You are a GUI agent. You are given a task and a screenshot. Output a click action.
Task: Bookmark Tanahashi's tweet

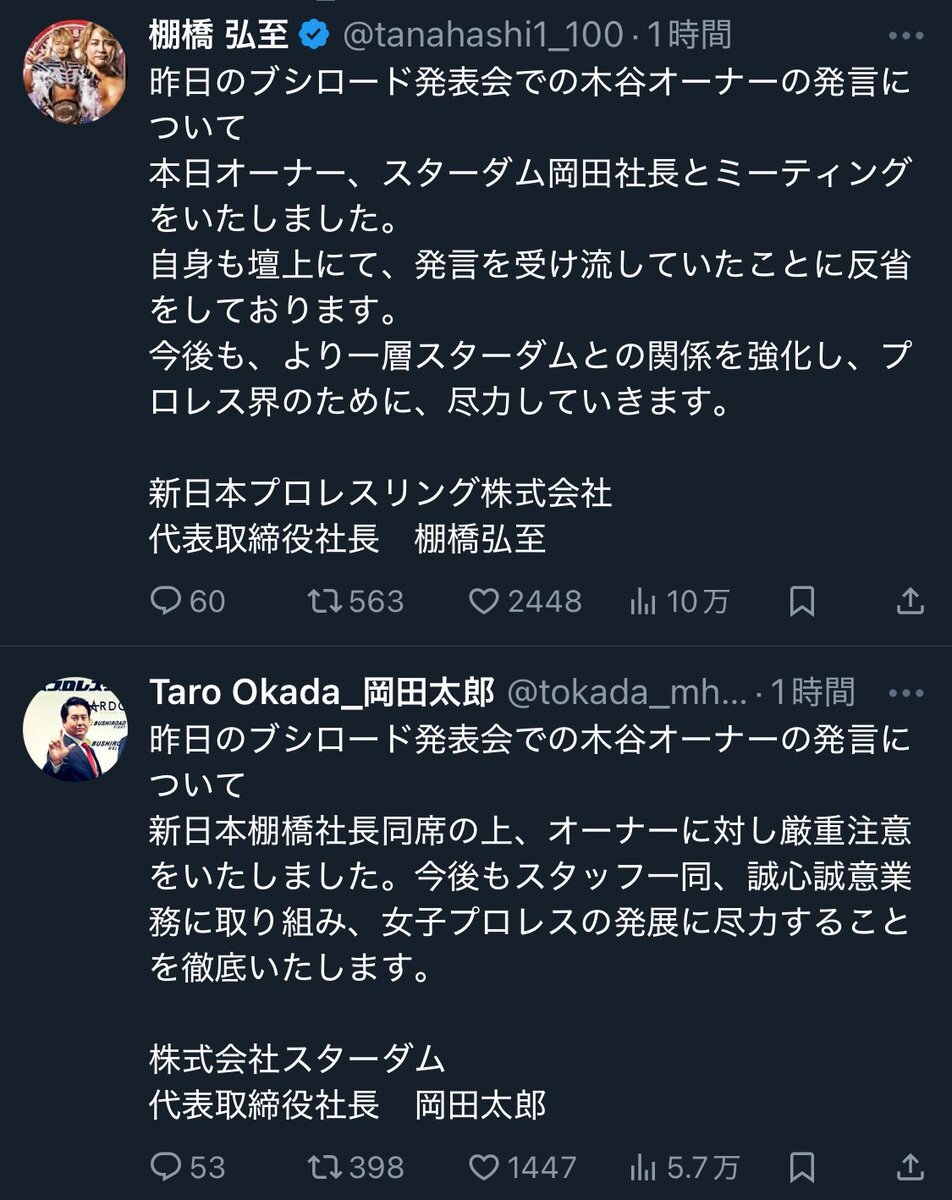click(801, 600)
